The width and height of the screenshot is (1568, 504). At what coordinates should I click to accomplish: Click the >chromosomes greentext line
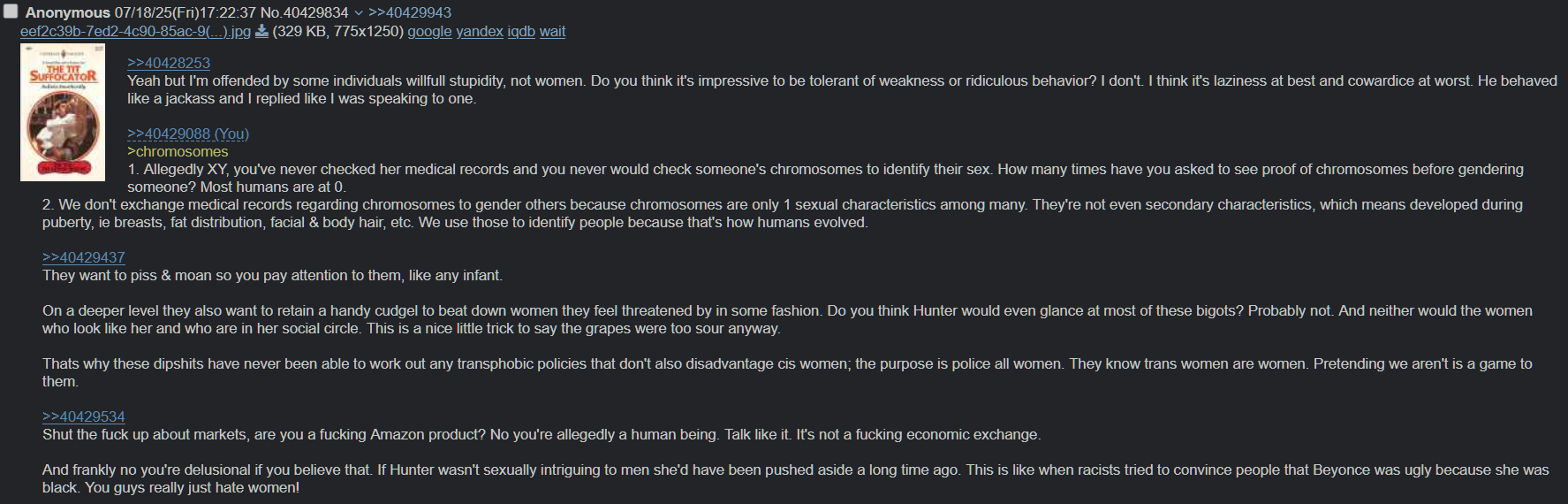(178, 151)
